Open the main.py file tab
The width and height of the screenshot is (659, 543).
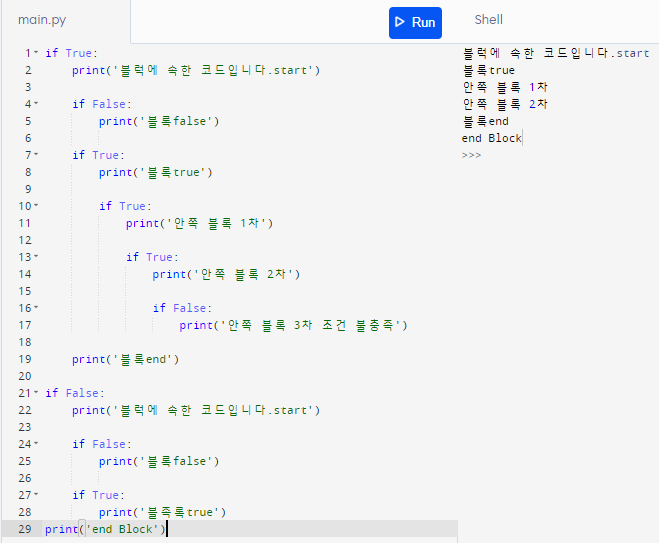[x=42, y=20]
